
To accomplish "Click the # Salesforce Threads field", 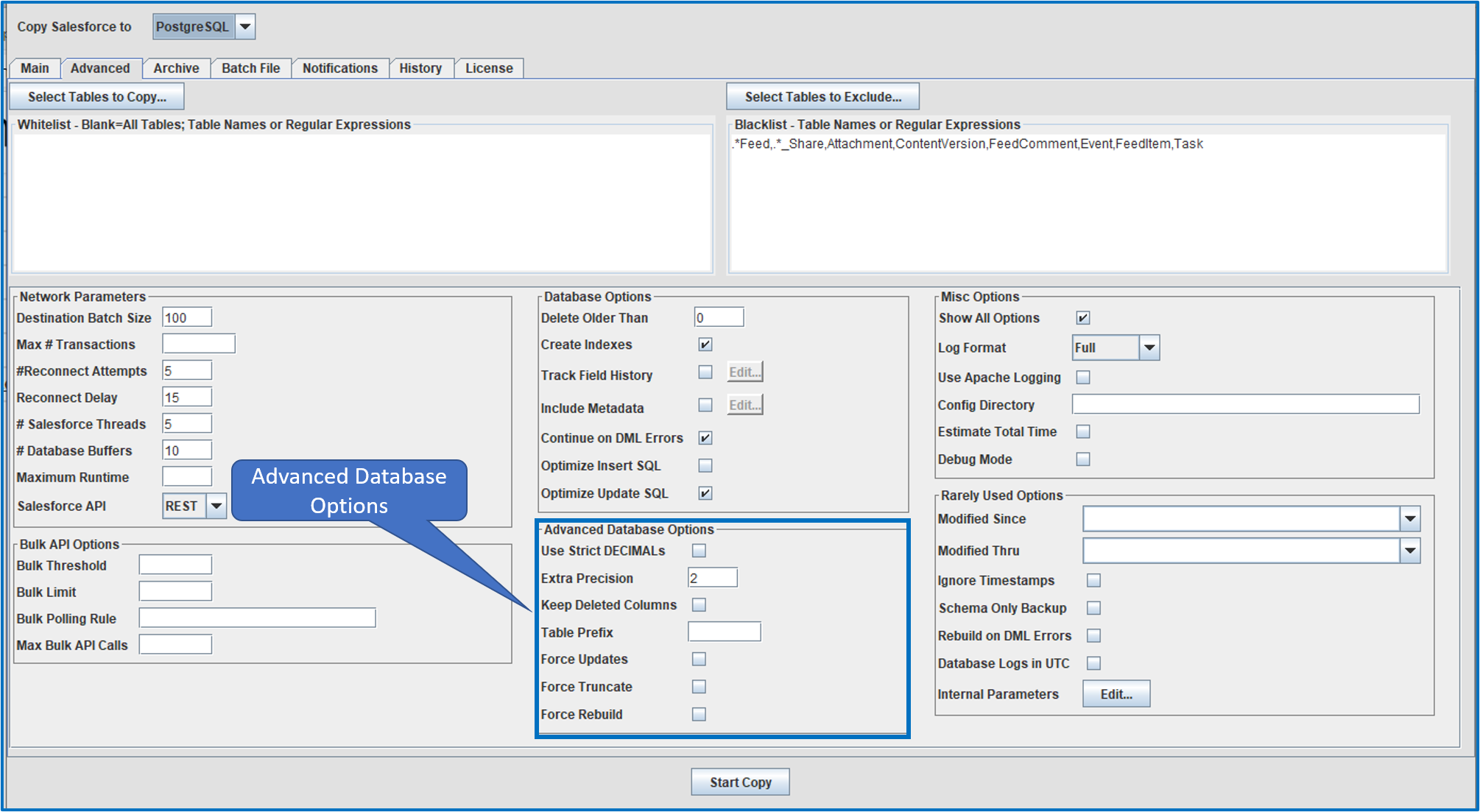I will coord(187,423).
